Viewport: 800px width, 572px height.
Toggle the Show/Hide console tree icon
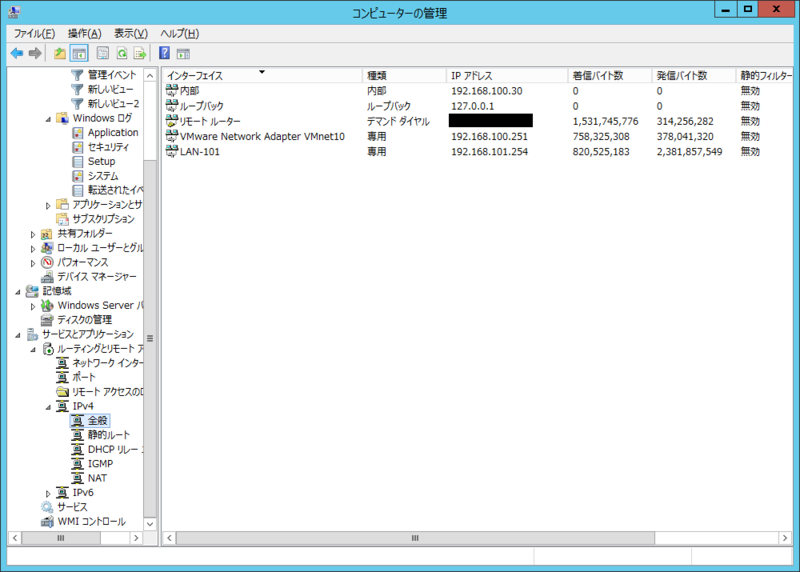tap(79, 53)
